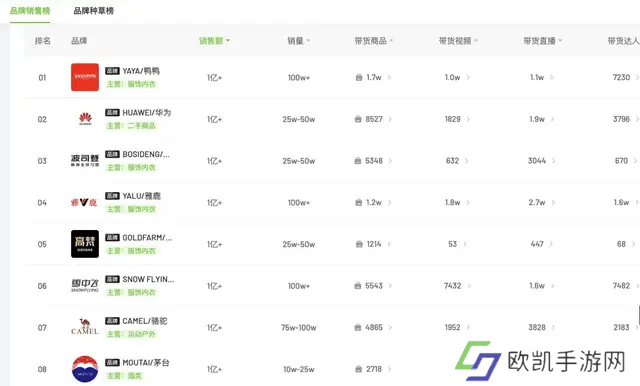Image resolution: width=640 pixels, height=386 pixels.
Task: Click the HUAWEI brand logo
Action: [85, 119]
